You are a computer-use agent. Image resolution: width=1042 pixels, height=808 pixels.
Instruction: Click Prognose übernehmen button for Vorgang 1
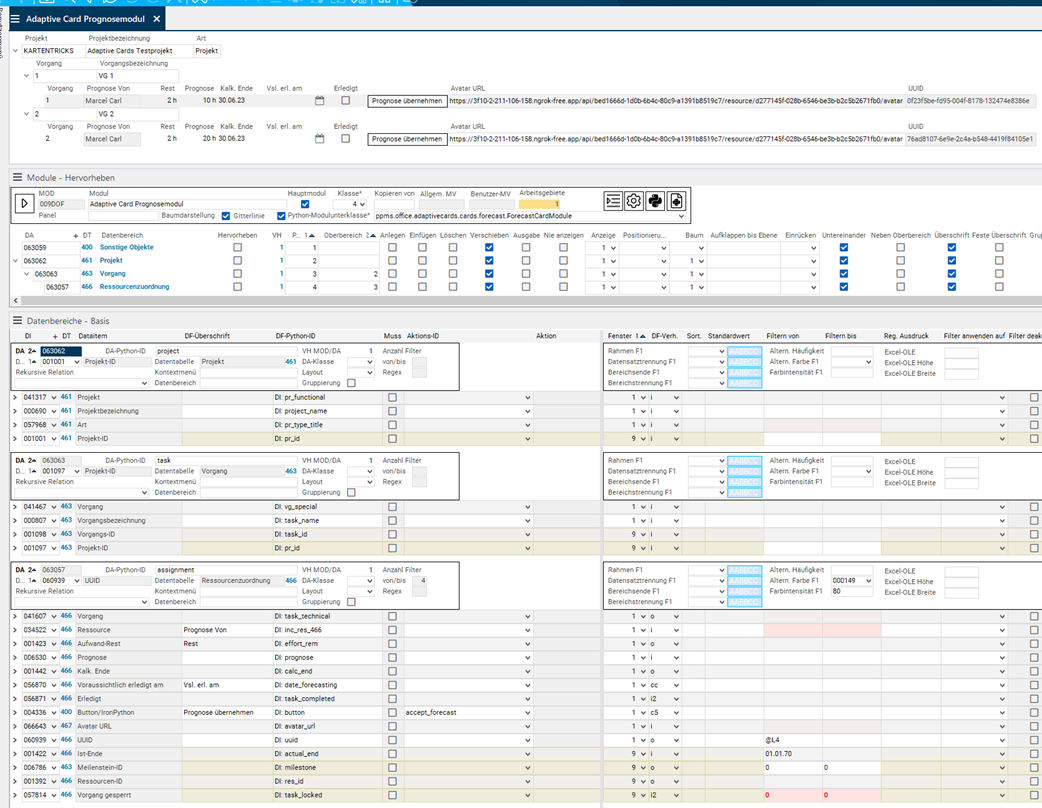point(407,101)
